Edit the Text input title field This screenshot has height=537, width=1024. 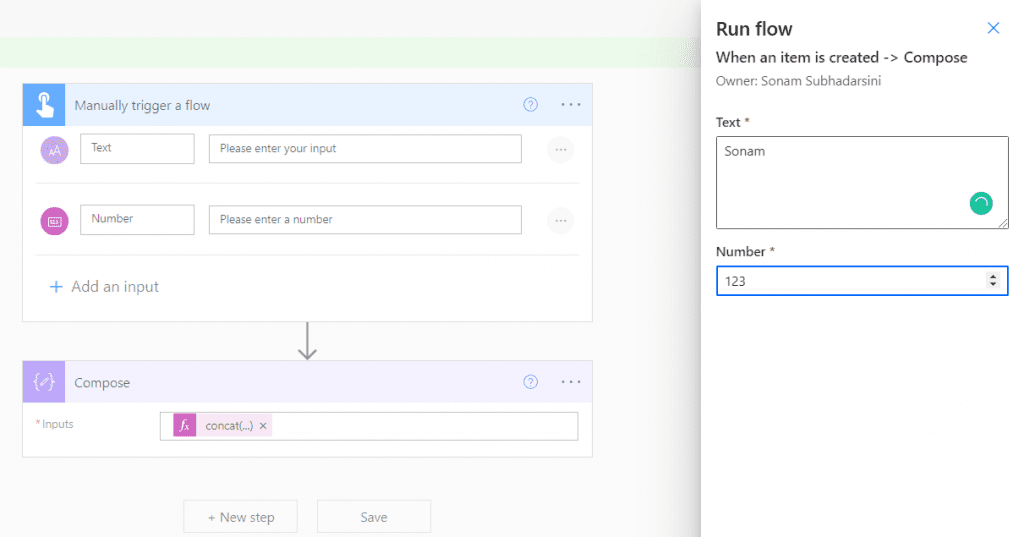tap(137, 148)
